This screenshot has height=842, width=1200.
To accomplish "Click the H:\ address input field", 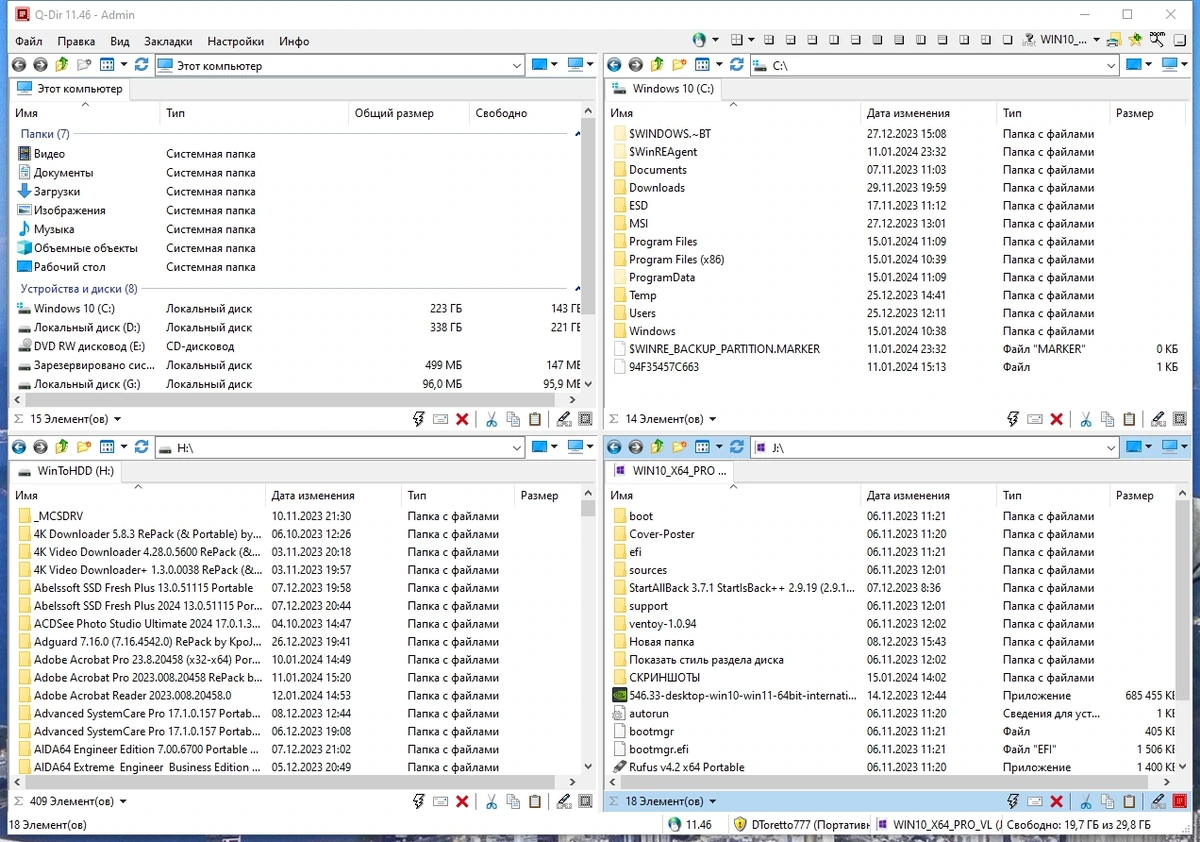I will pos(340,448).
